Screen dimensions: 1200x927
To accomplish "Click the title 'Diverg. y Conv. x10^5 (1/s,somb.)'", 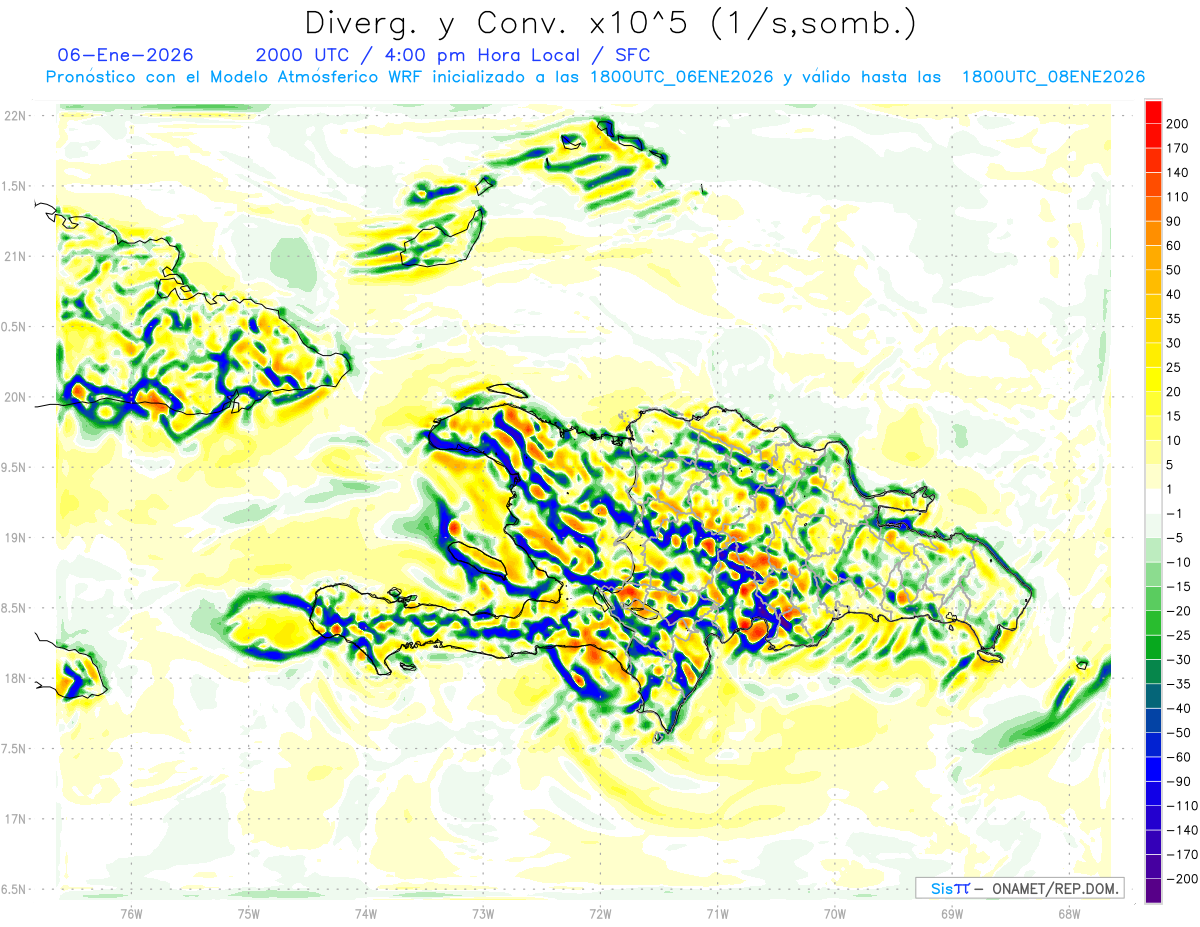I will (x=610, y=23).
